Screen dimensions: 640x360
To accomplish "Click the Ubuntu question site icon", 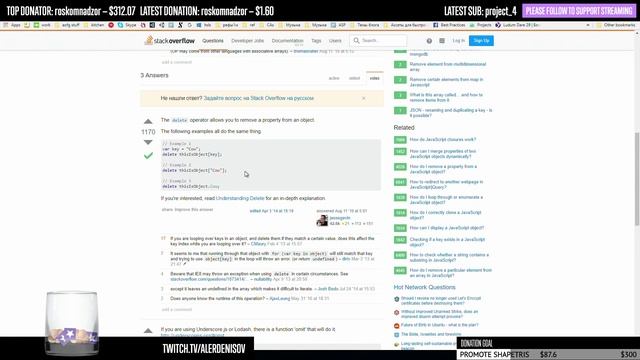I will [396, 325].
